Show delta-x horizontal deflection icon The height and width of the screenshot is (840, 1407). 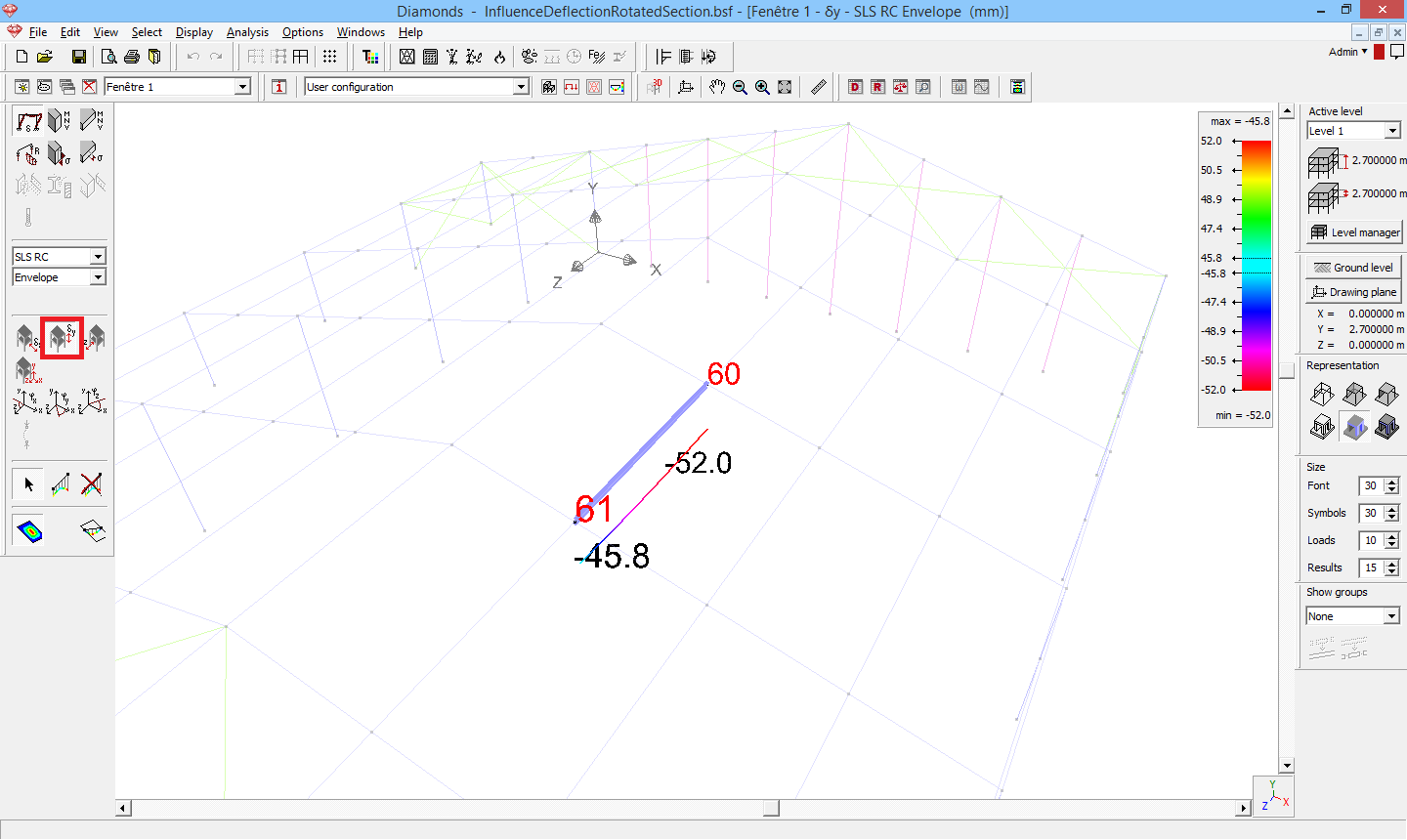(x=27, y=339)
